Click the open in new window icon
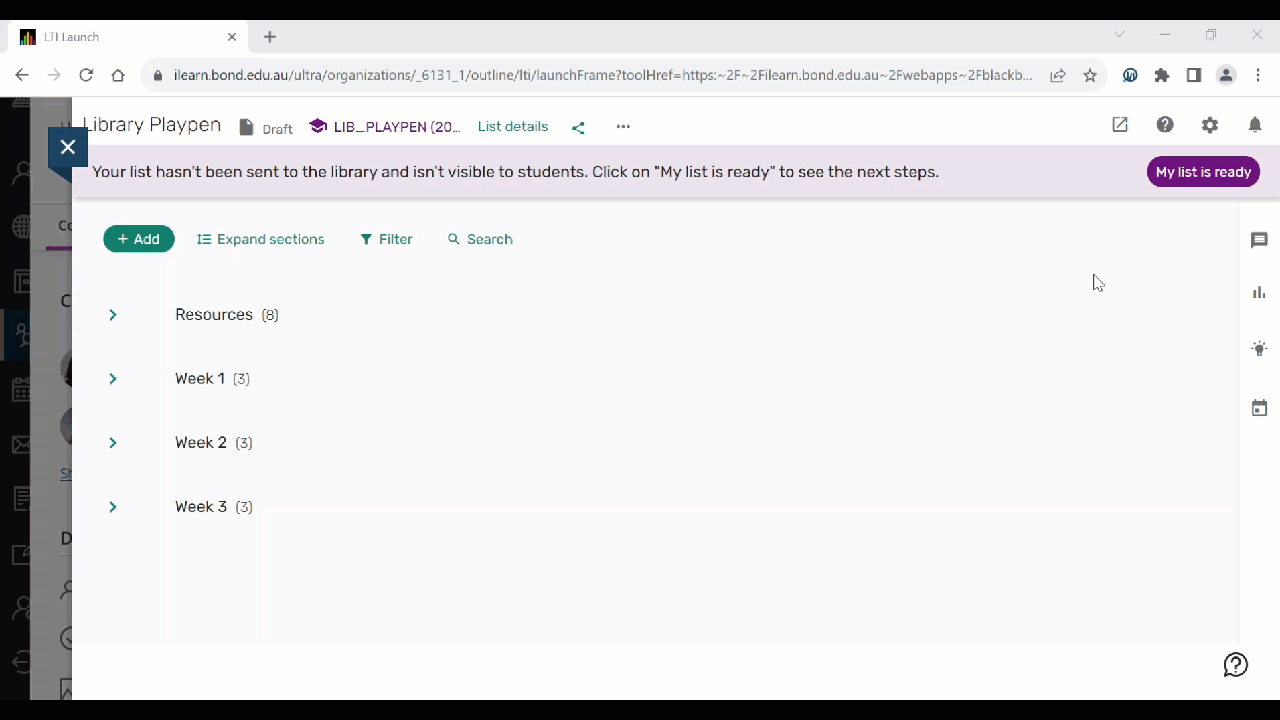 [1120, 125]
